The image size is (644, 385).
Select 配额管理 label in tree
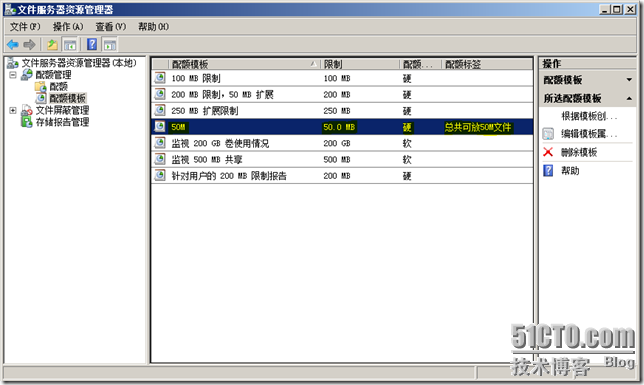click(x=53, y=75)
